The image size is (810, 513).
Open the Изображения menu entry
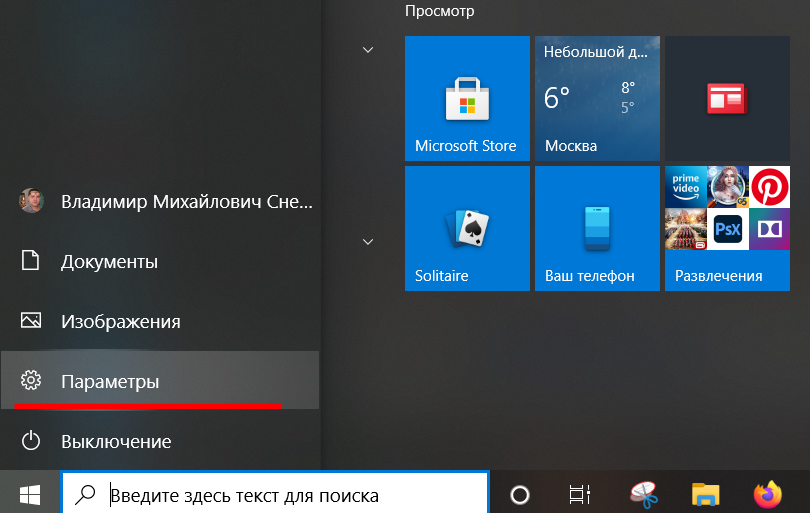point(160,321)
